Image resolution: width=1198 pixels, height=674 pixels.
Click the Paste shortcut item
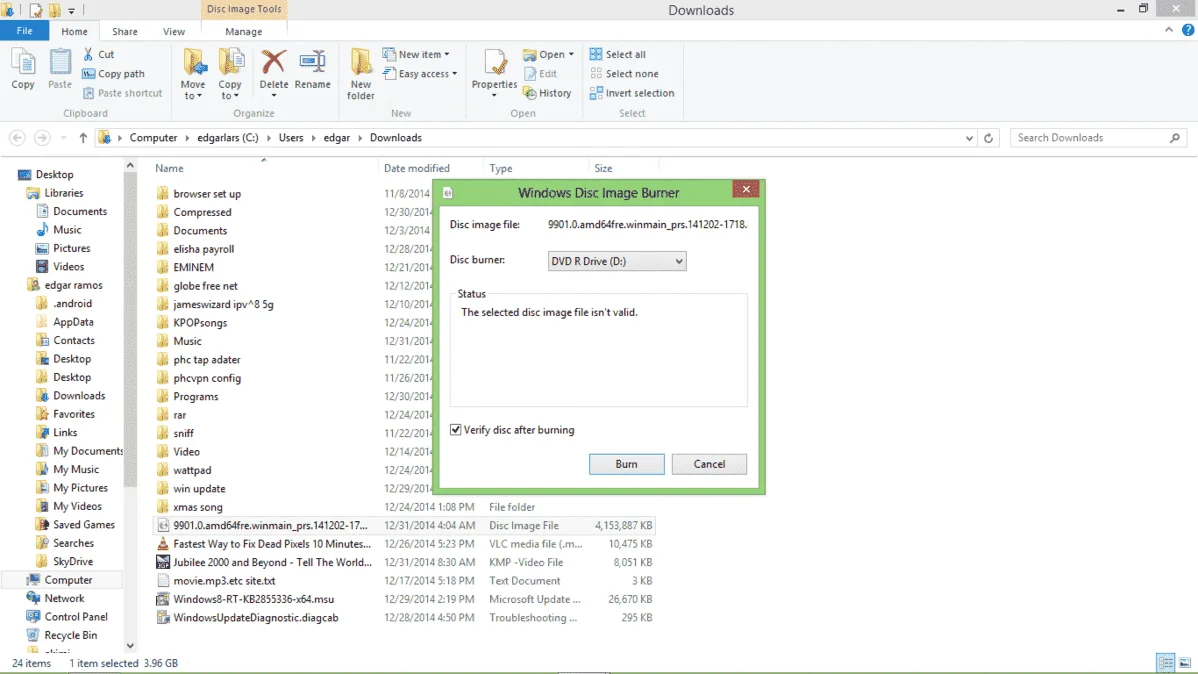coord(122,93)
